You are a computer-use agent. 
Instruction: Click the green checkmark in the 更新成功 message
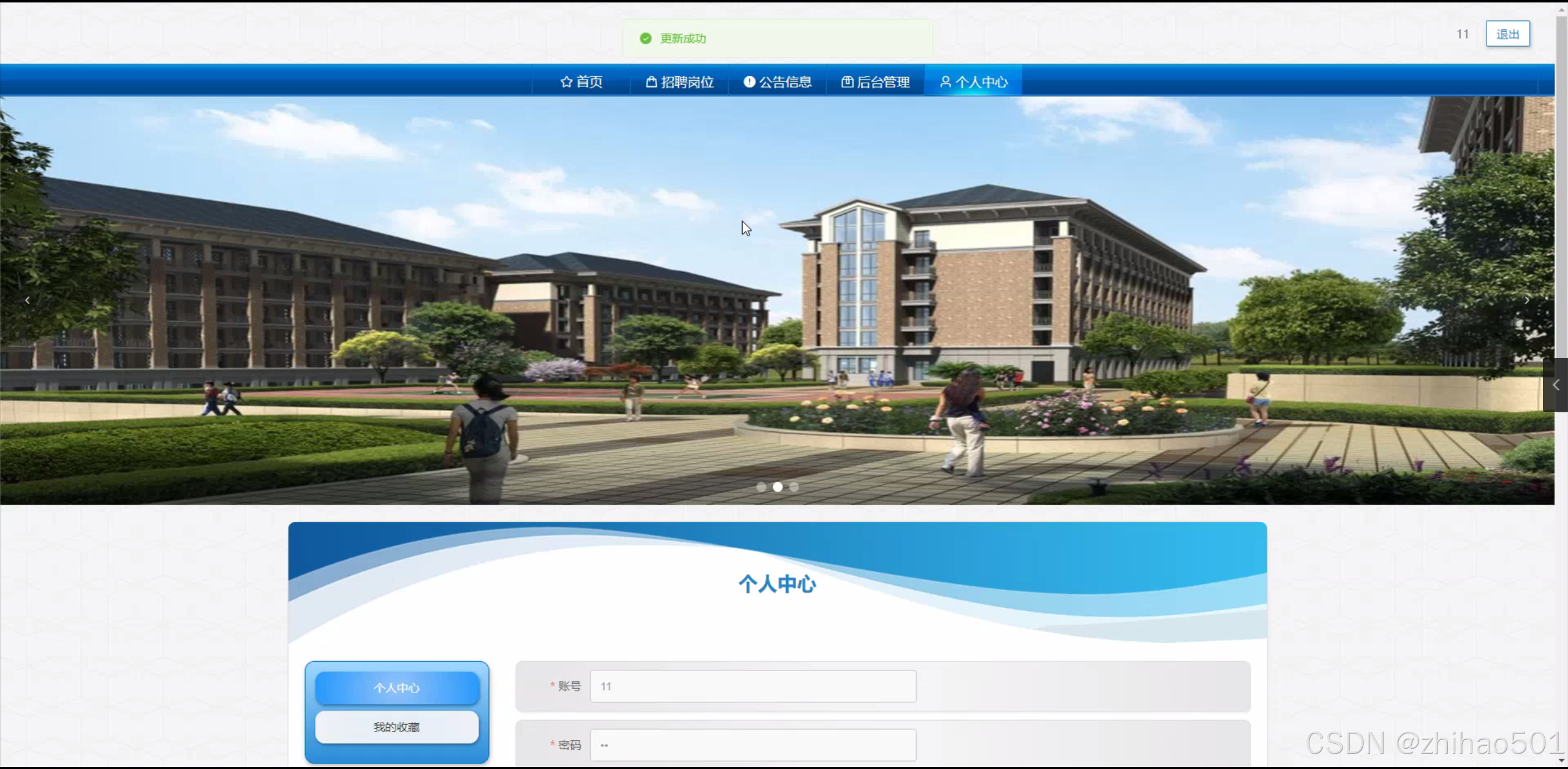[x=645, y=39]
